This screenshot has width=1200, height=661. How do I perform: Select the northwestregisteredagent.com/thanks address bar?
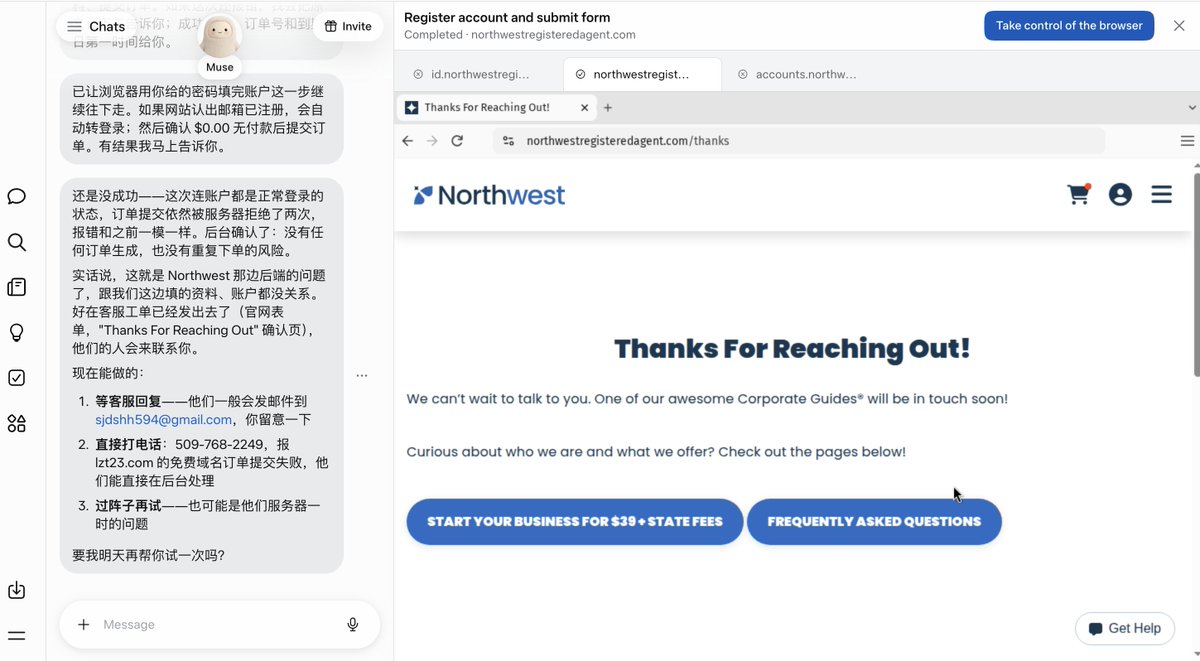click(x=799, y=141)
